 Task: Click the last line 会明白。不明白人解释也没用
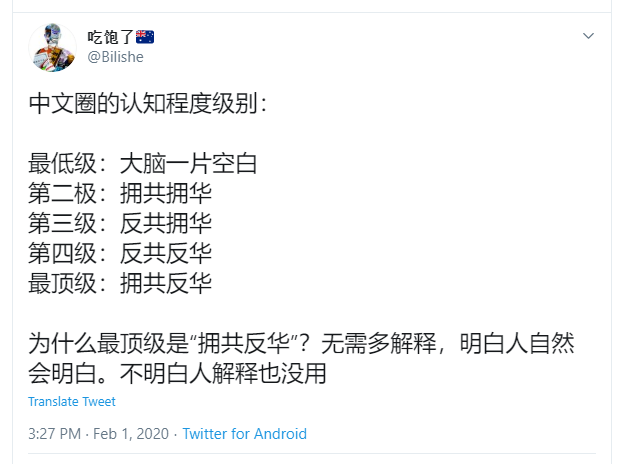pyautogui.click(x=177, y=373)
